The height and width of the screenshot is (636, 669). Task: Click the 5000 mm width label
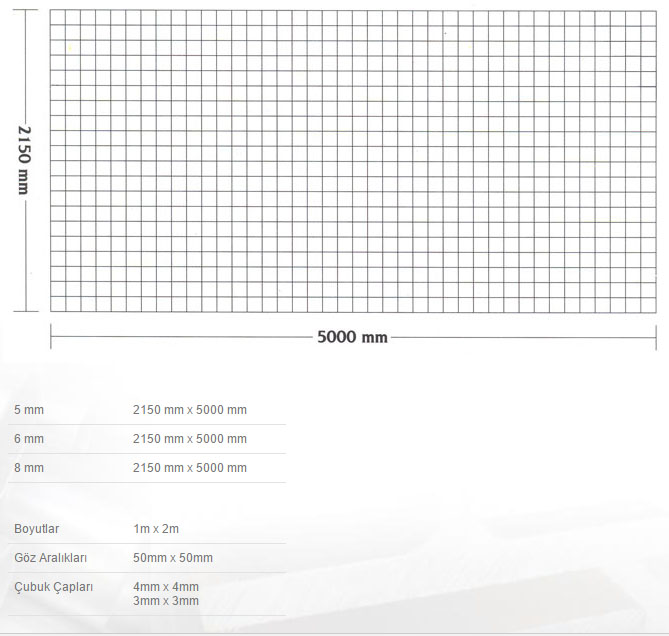(x=352, y=337)
